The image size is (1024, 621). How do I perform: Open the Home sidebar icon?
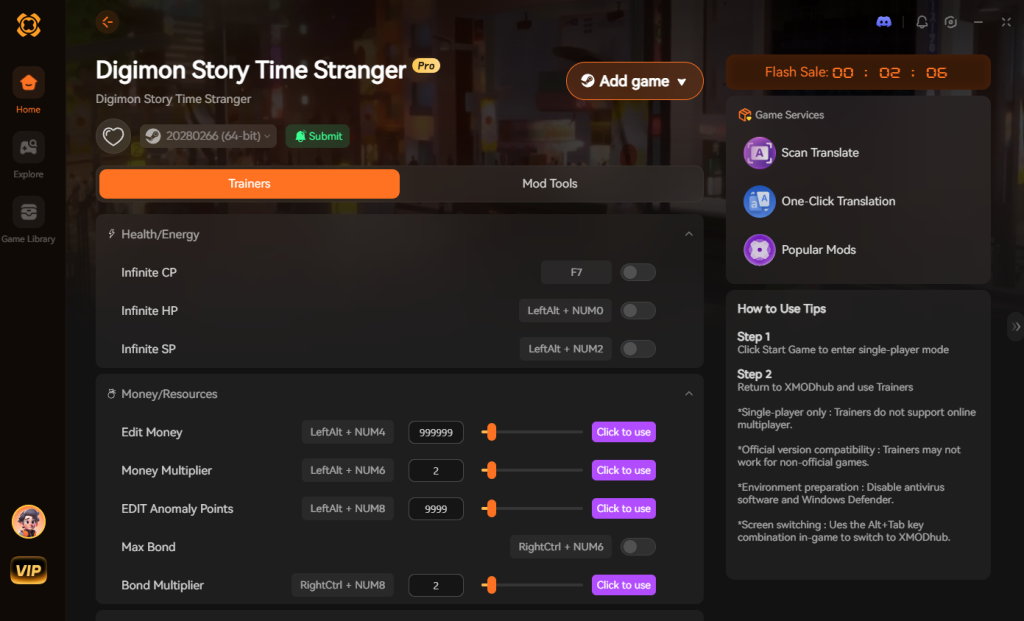point(28,83)
